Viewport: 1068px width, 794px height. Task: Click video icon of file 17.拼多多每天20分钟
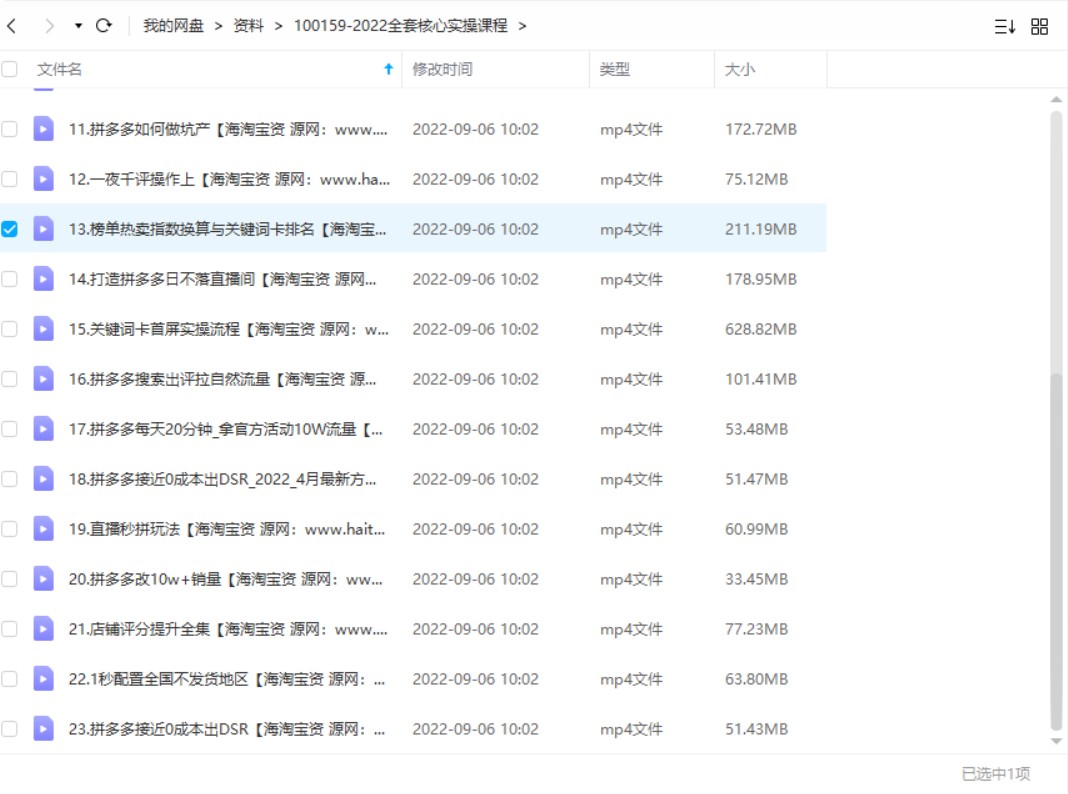[44, 429]
